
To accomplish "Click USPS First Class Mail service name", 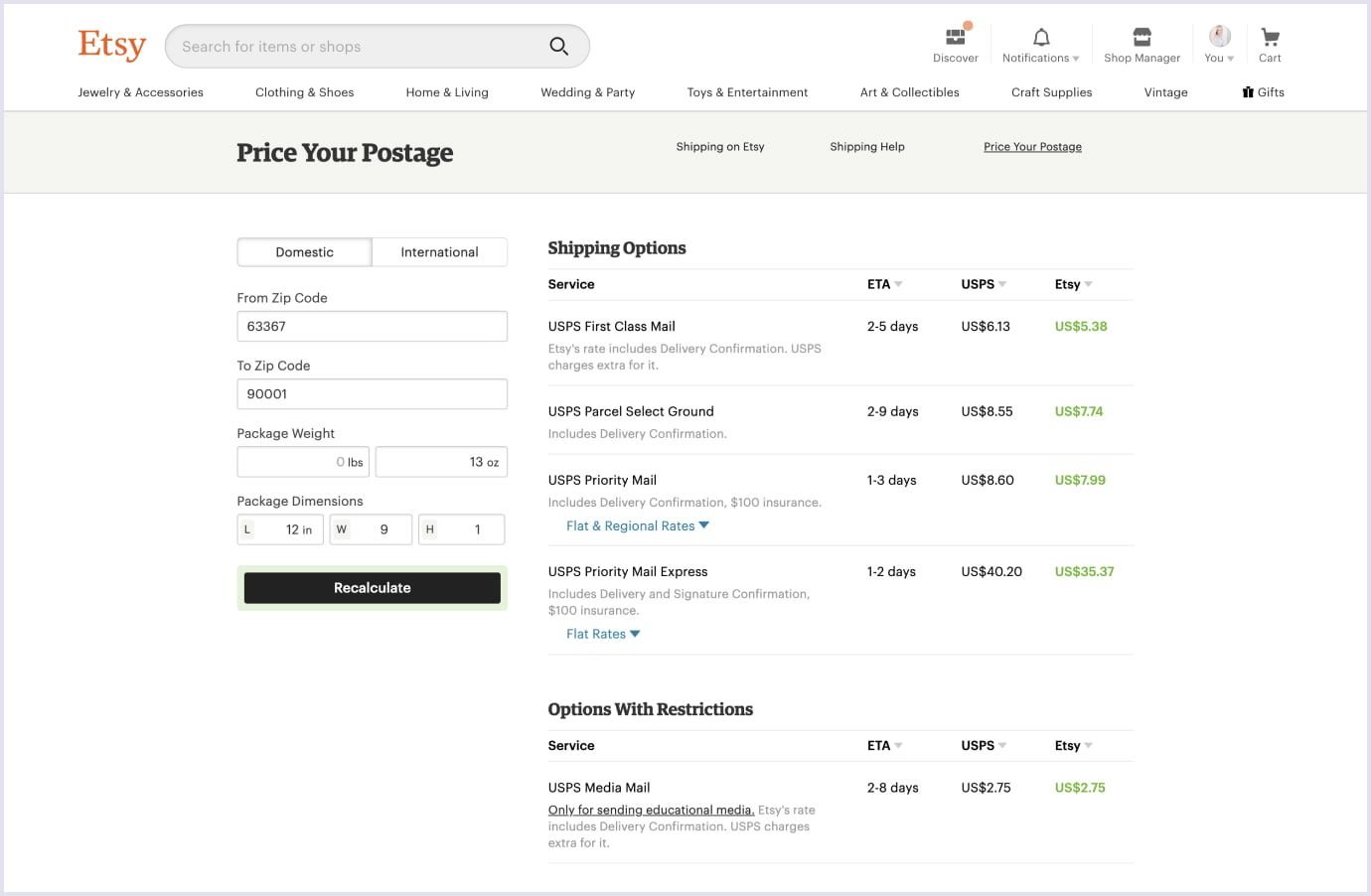I will click(x=611, y=327).
